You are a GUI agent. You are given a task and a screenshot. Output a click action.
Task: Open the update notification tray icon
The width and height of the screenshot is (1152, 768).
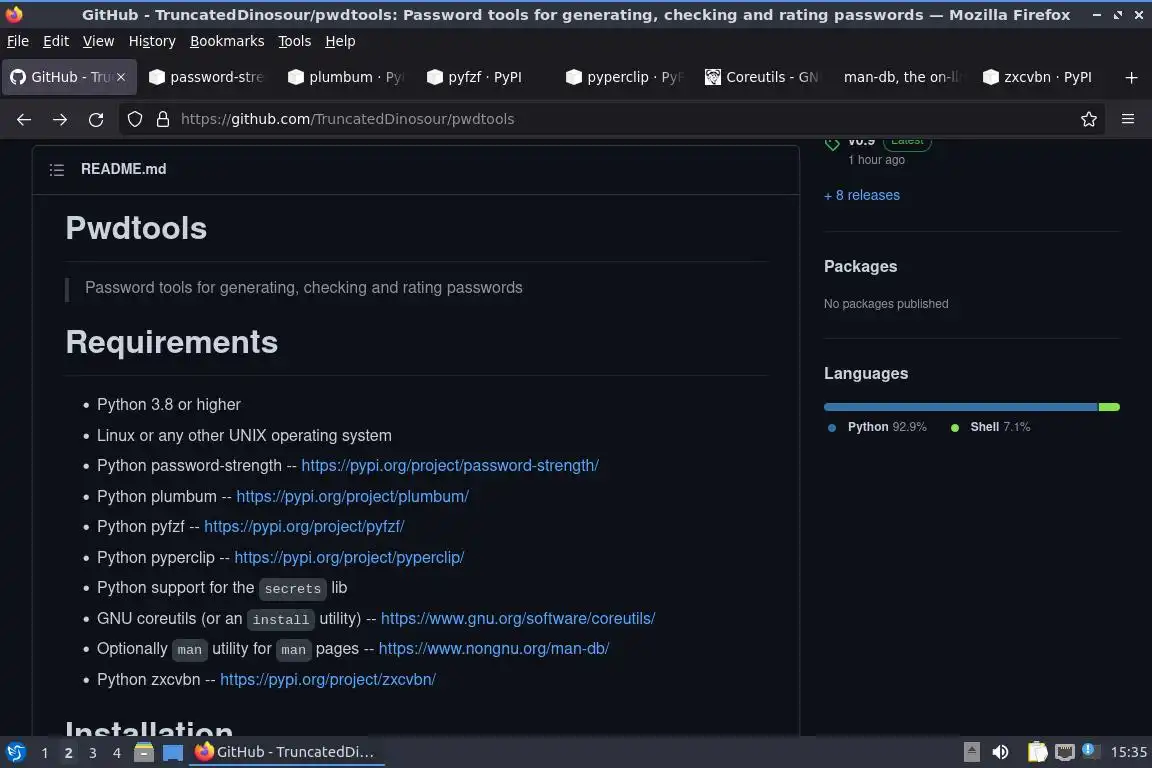1090,751
